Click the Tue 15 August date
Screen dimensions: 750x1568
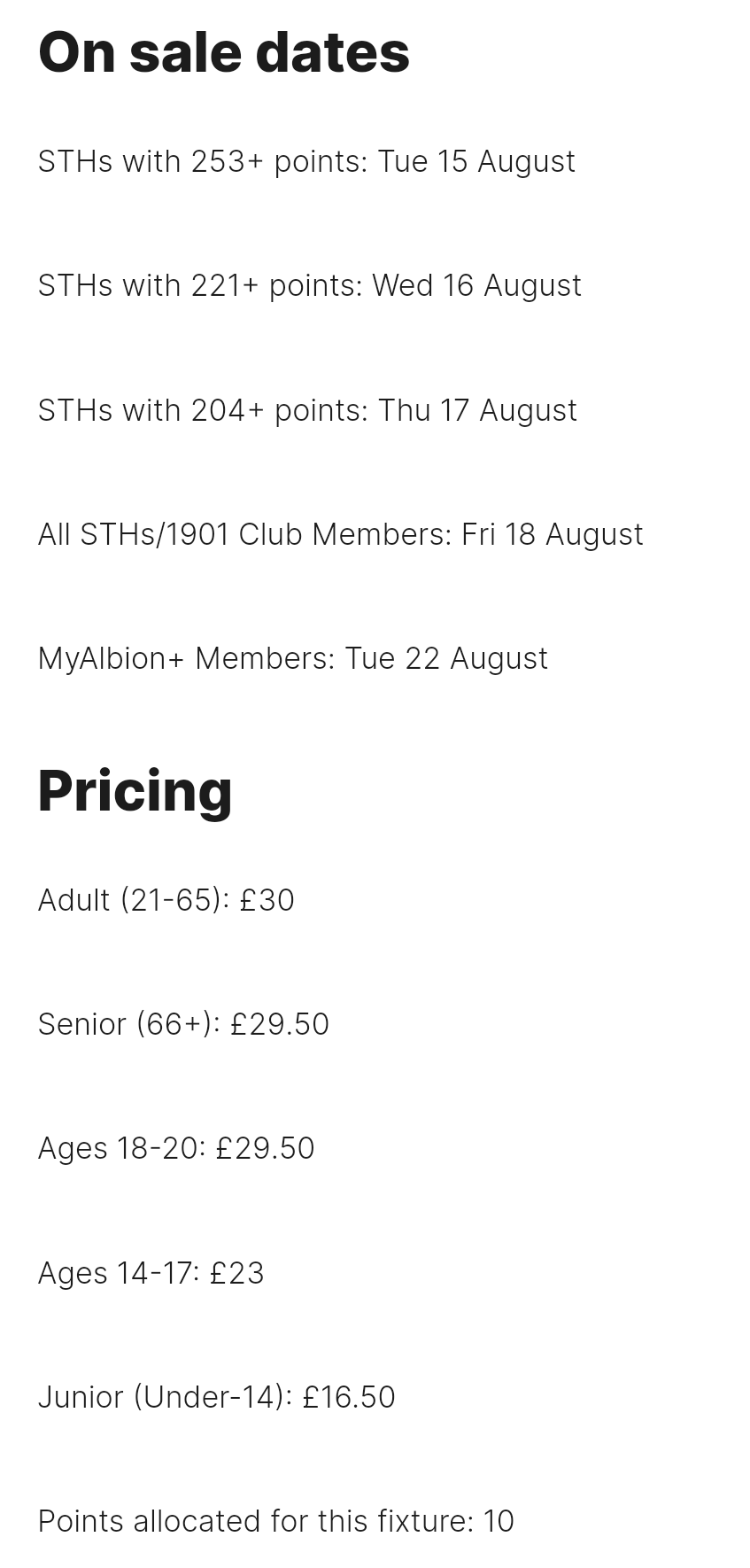click(476, 162)
